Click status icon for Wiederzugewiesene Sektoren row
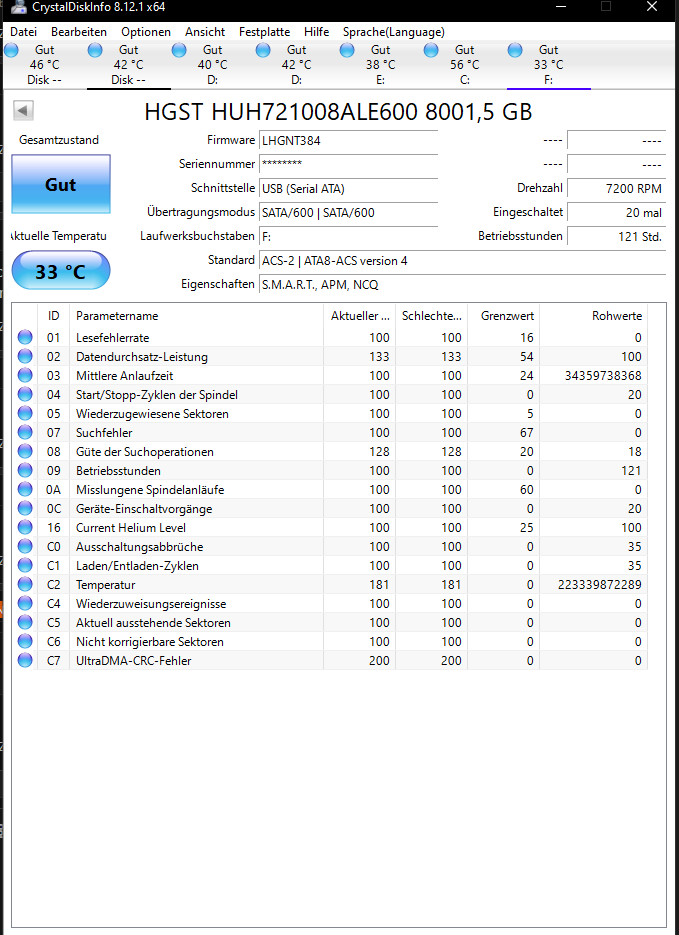Viewport: 679px width, 935px height. (x=25, y=414)
